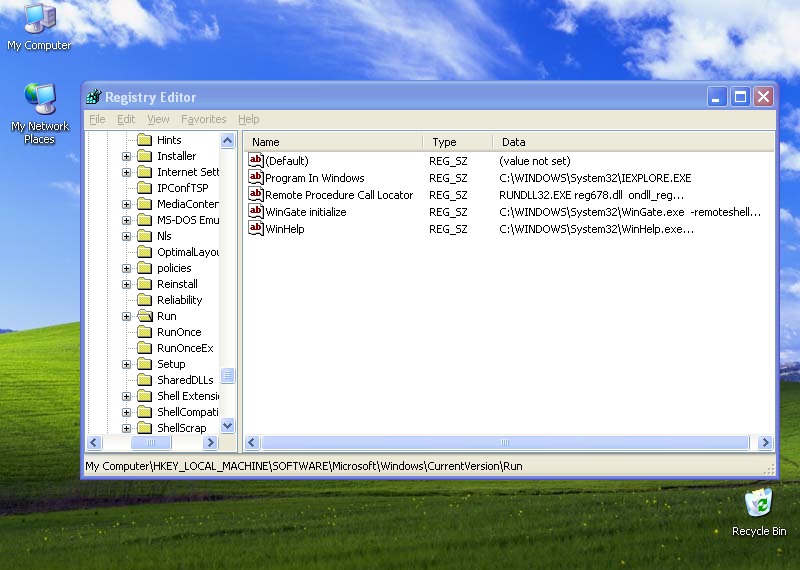Click the Installer folder icon
Viewport: 800px width, 570px height.
point(145,156)
